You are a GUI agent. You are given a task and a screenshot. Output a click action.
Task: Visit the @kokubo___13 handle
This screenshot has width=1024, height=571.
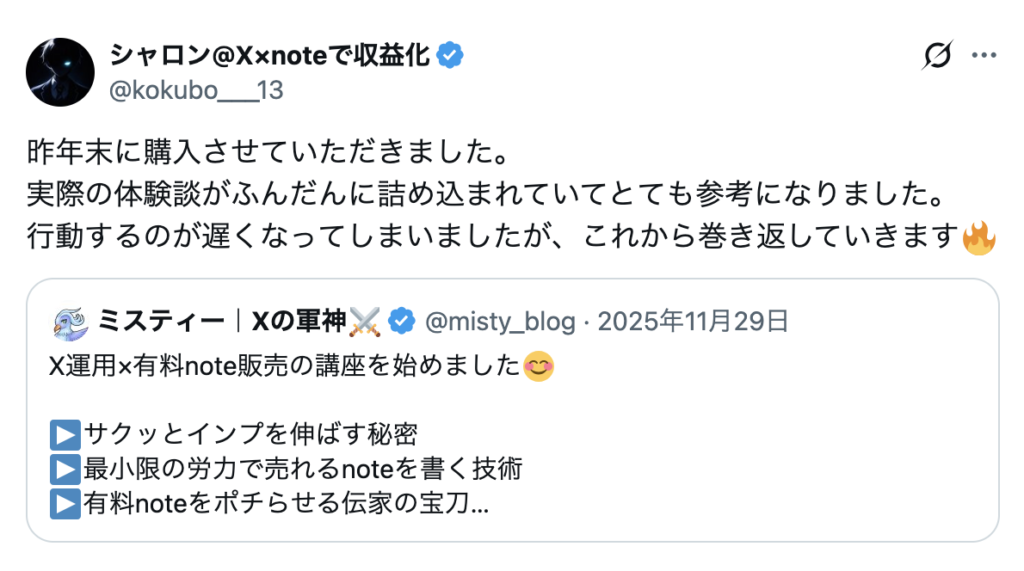coord(195,91)
